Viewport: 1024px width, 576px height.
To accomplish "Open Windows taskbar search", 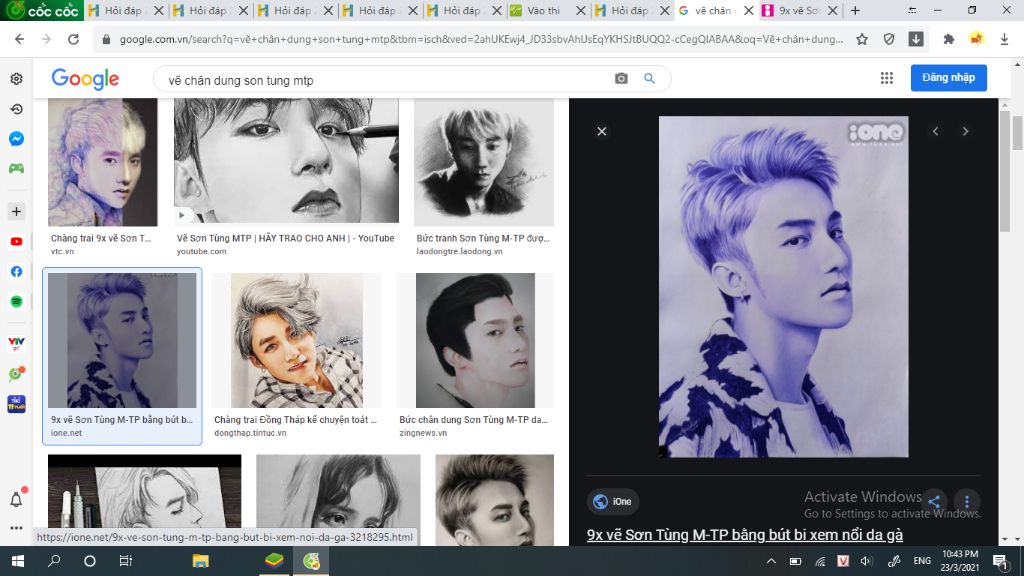I will coord(54,561).
